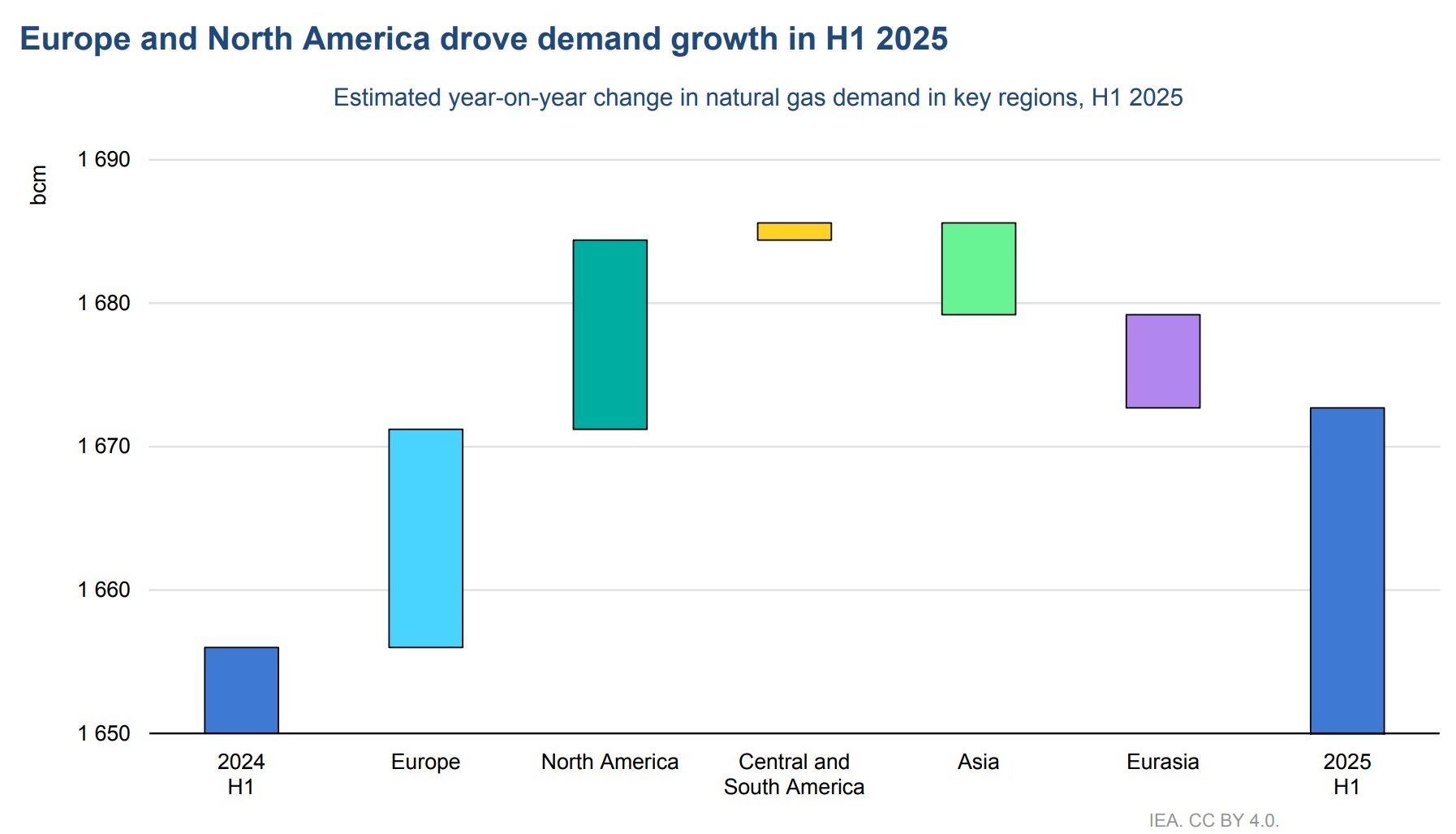Viewport: 1456px width, 834px height.
Task: Click the '2024 H1' category label
Action: click(x=241, y=774)
